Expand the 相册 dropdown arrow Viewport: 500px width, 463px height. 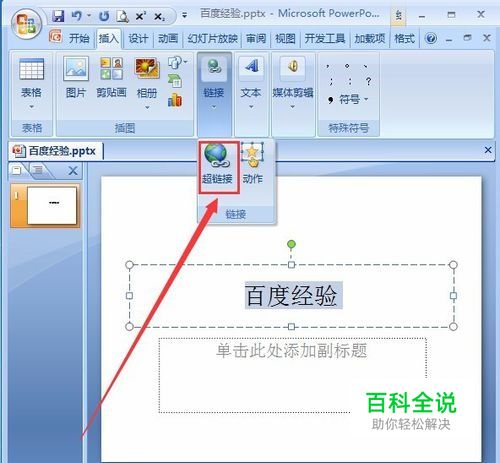click(x=147, y=108)
